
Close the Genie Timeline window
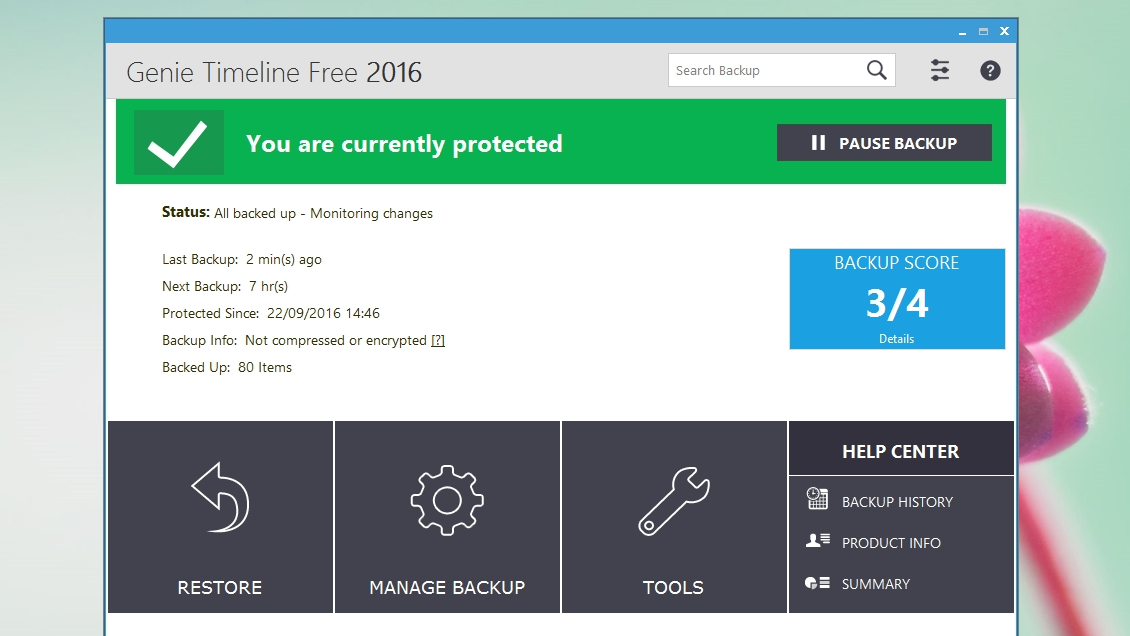pos(1004,31)
